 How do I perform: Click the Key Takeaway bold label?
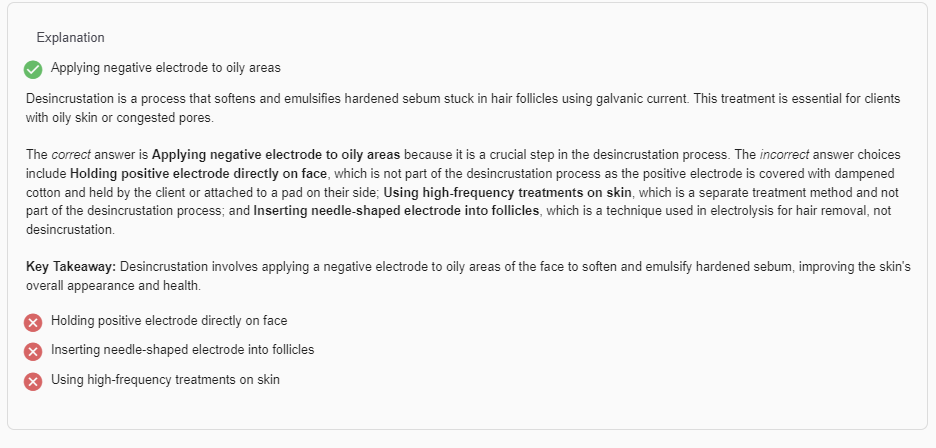click(71, 267)
